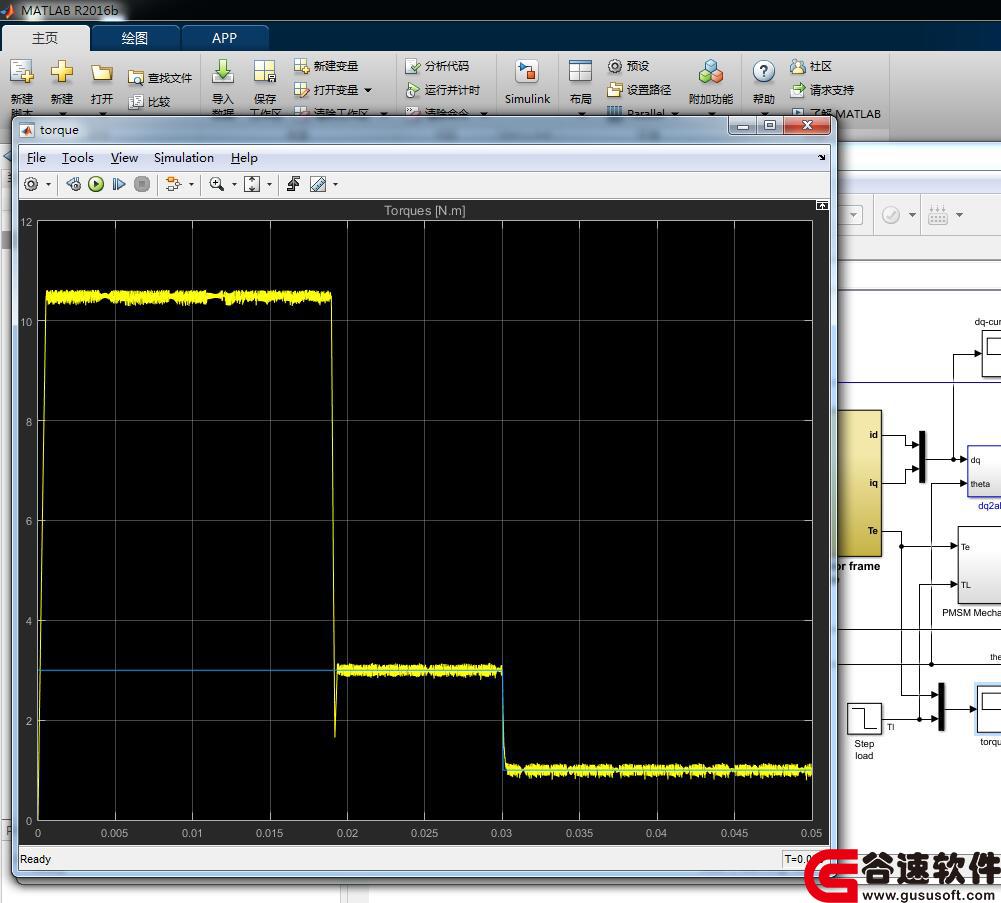
Task: Click 查找文件 in the MATLAB ribbon
Action: tap(160, 78)
